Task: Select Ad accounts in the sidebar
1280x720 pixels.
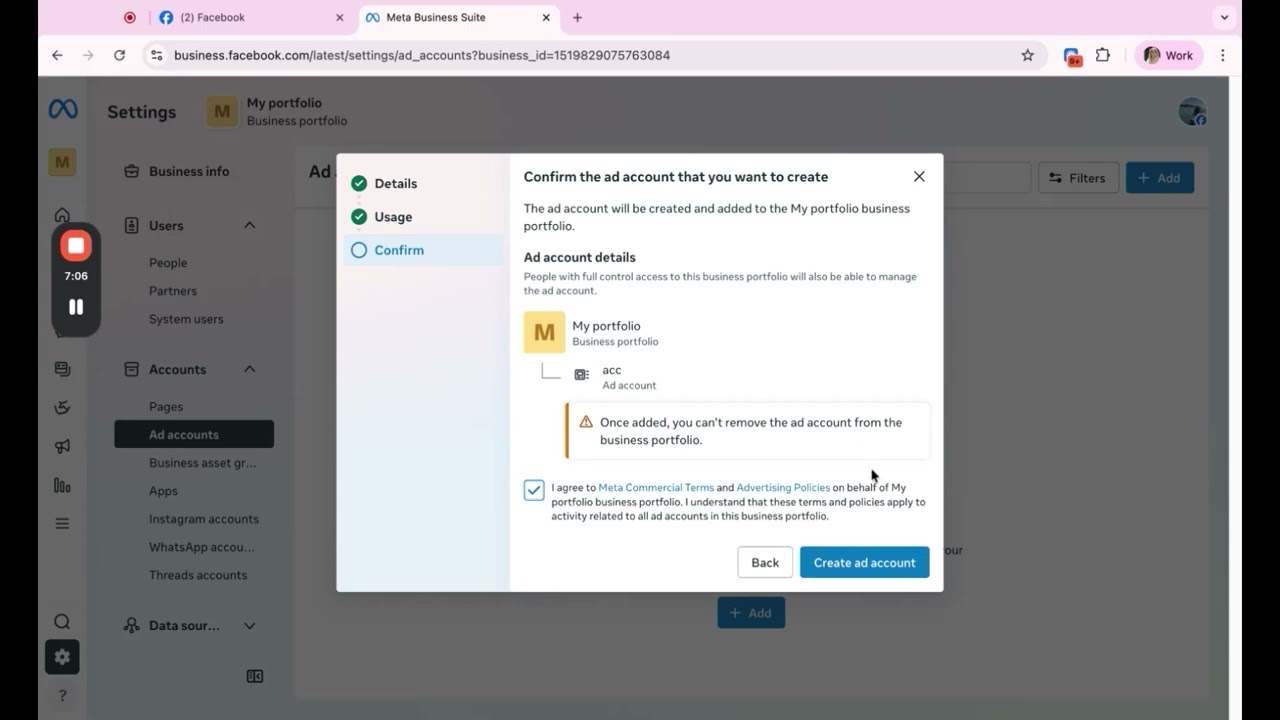Action: [194, 435]
